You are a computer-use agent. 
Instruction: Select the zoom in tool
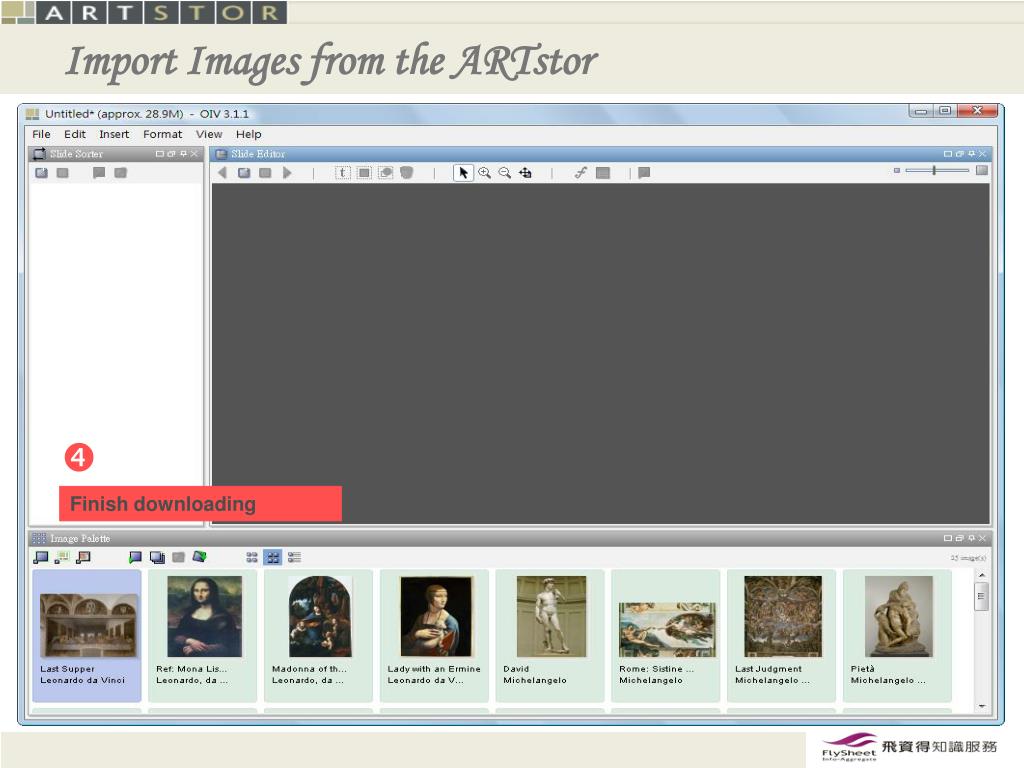point(484,172)
